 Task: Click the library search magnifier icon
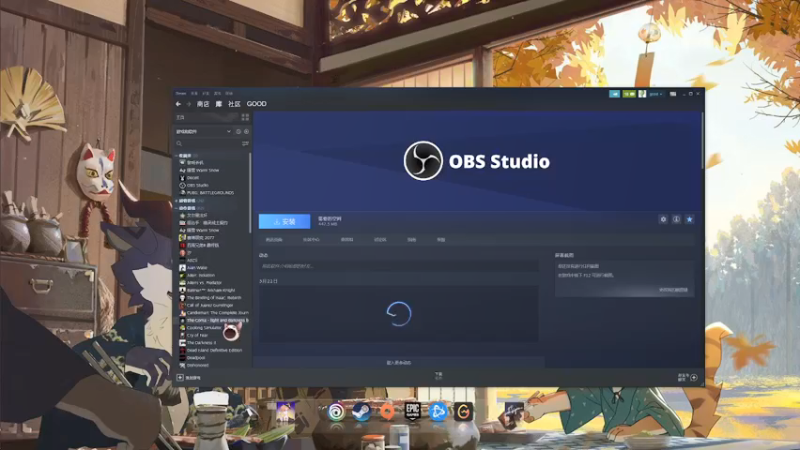click(179, 144)
